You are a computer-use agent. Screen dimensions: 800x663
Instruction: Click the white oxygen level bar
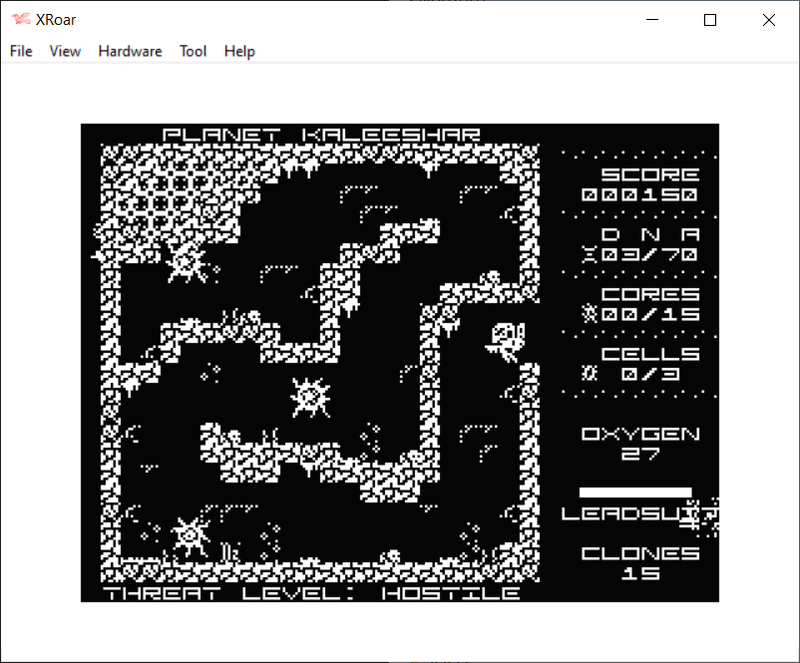pos(636,492)
